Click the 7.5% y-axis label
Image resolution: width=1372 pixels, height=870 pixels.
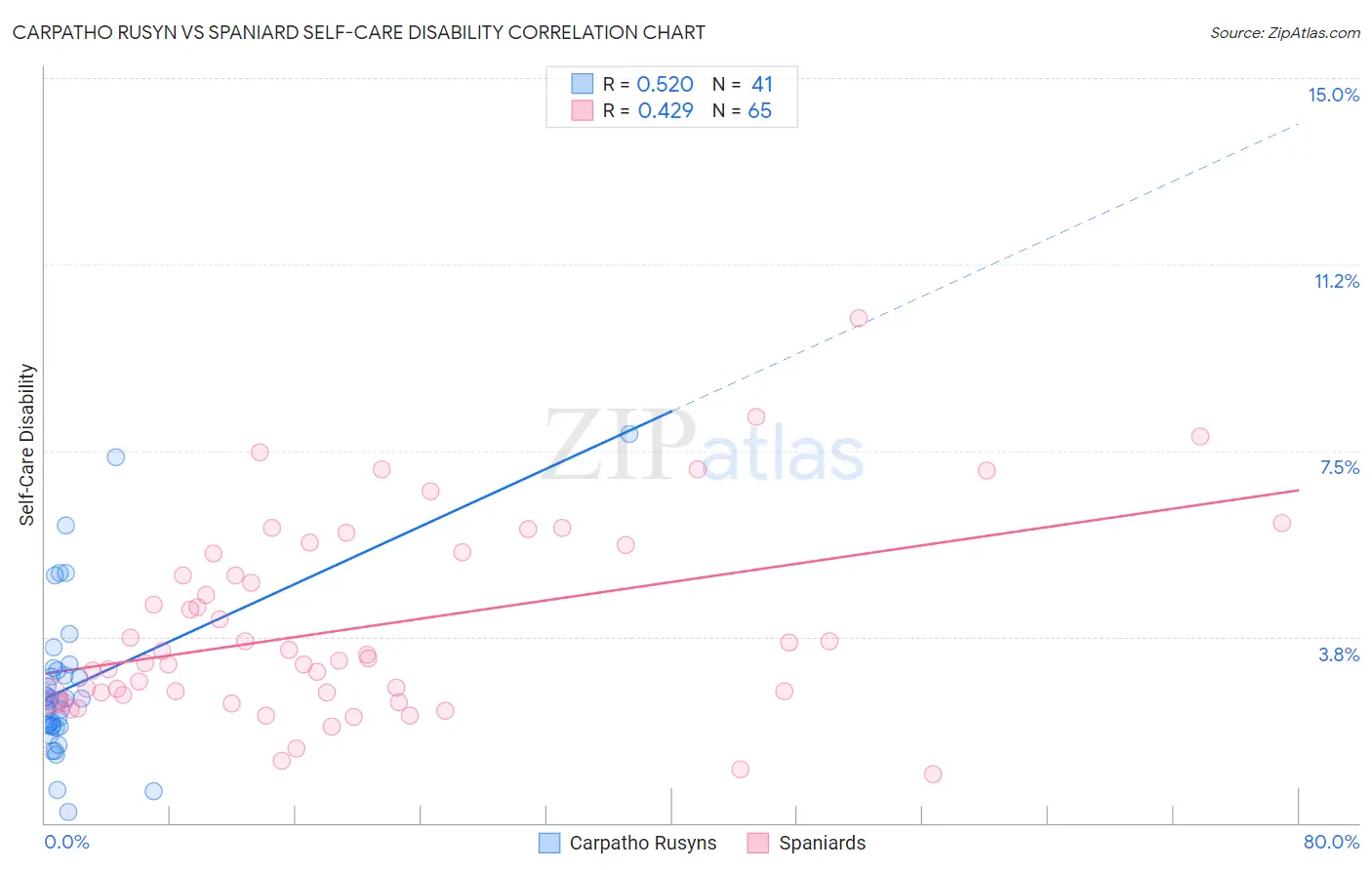pos(1339,467)
